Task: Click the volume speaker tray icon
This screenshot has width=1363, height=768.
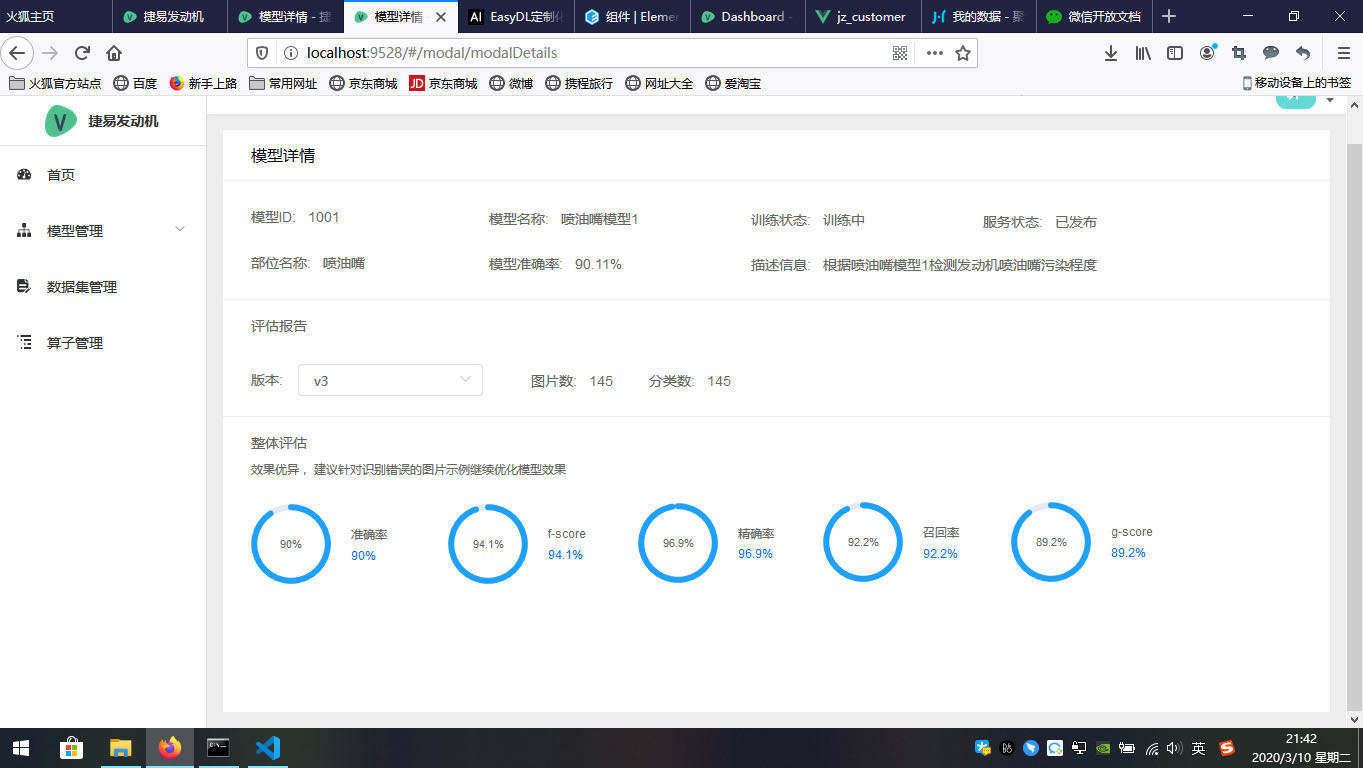Action: tap(1174, 748)
